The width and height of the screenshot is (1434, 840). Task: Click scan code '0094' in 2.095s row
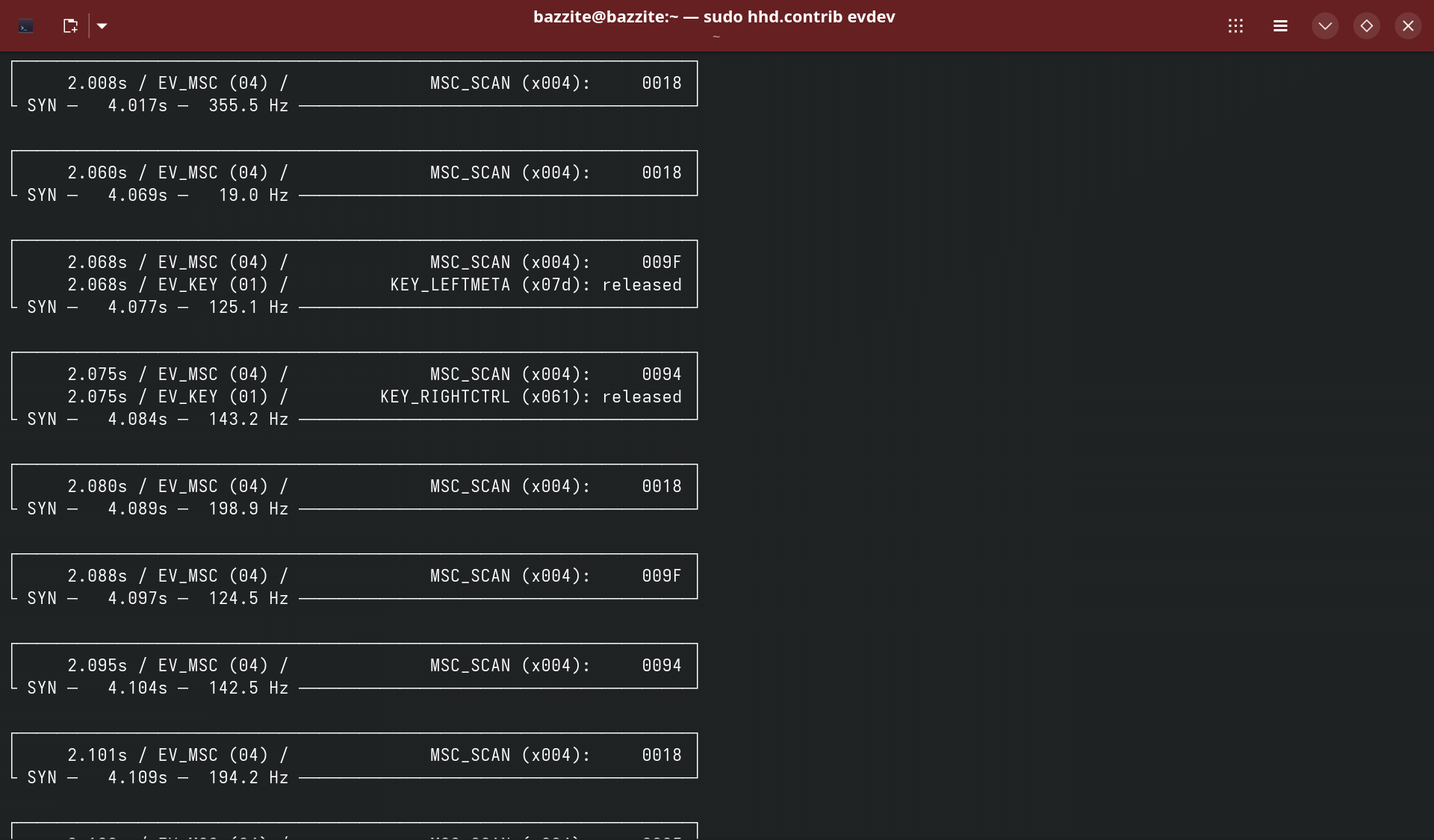[x=662, y=666]
